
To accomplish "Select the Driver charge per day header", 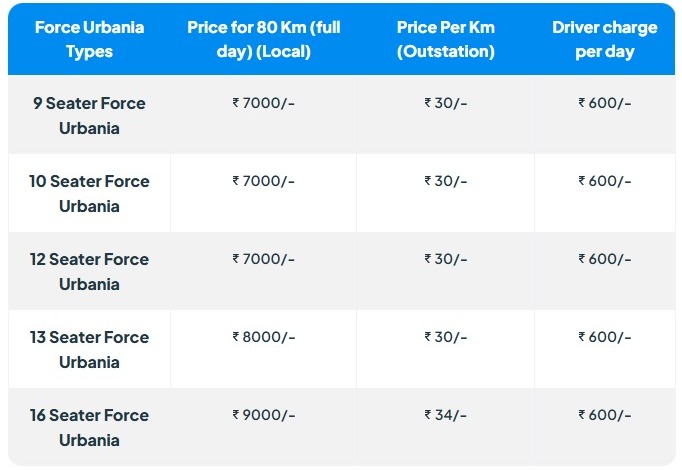I will 605,39.
